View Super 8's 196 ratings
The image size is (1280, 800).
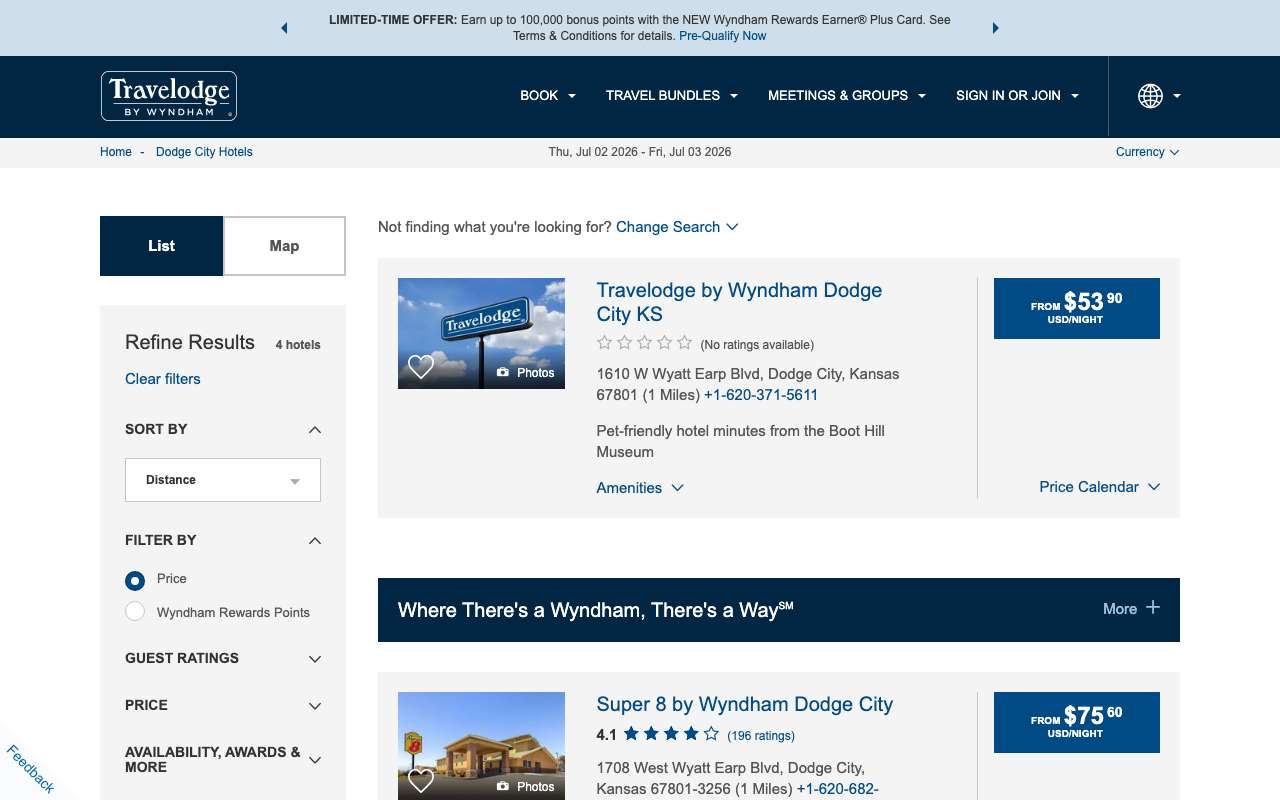[x=761, y=736]
